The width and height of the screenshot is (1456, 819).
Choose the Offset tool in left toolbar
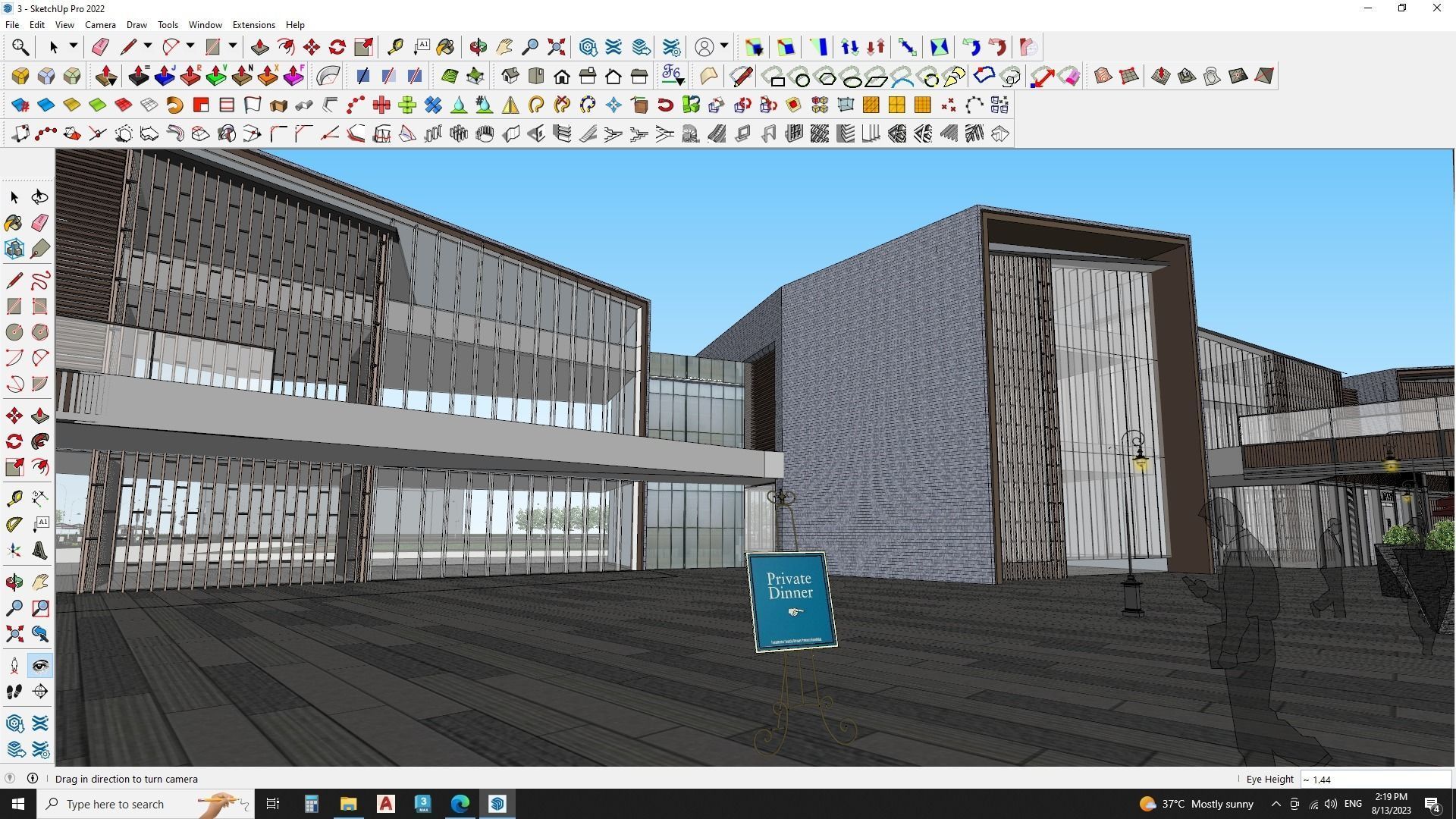click(40, 467)
